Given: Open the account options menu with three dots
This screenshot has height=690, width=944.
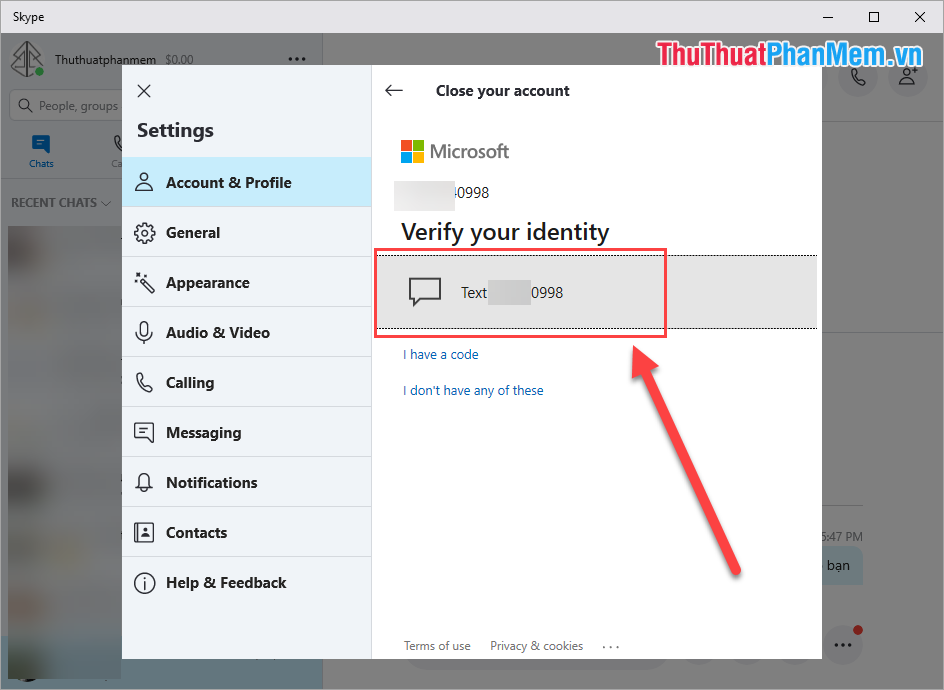Looking at the screenshot, I should pos(297,59).
